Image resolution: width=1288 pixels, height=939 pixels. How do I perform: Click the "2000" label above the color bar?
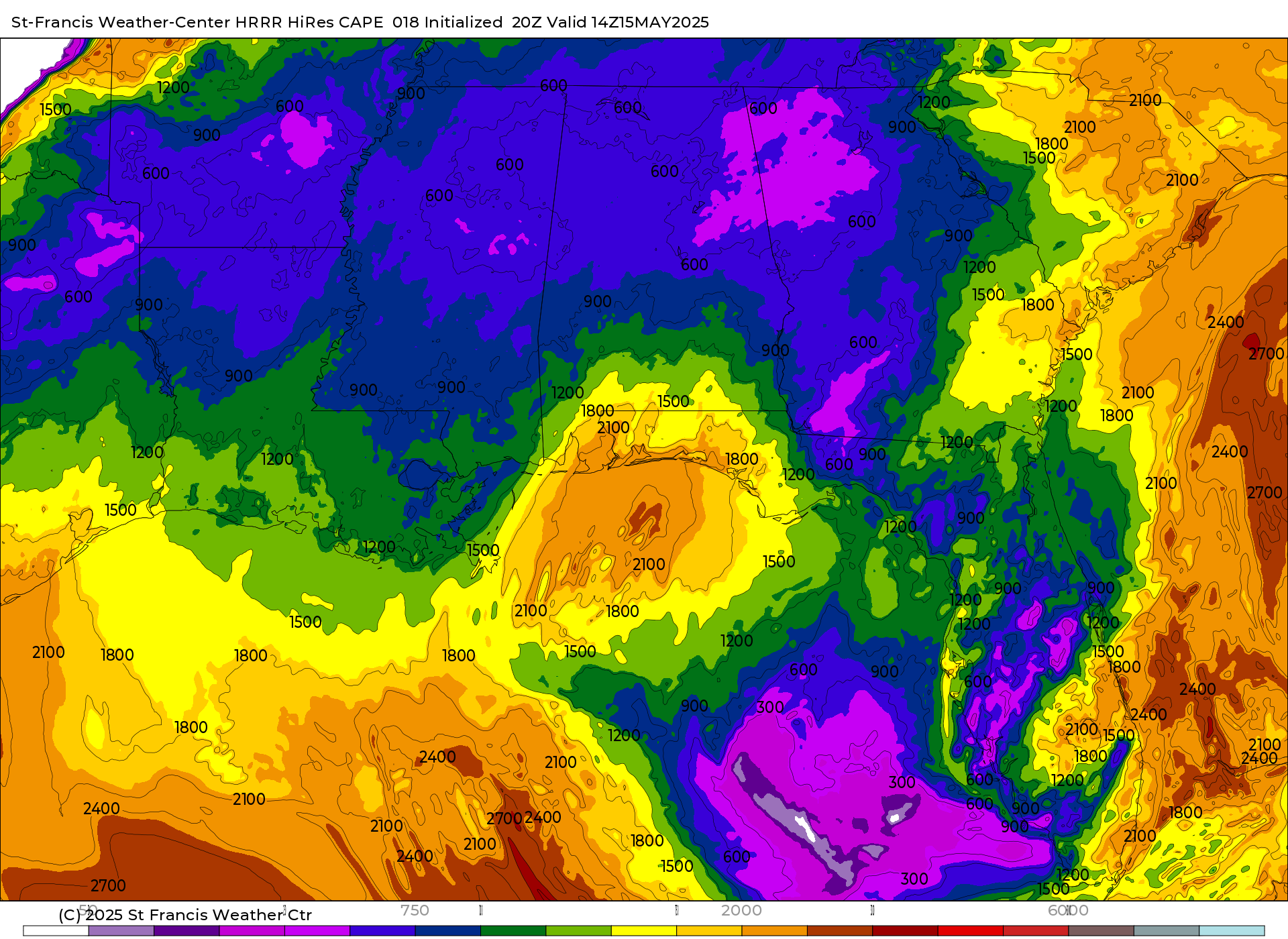(x=741, y=910)
